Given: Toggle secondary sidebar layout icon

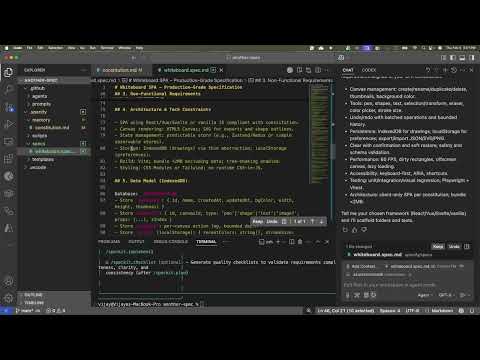Looking at the screenshot, I should pyautogui.click(x=472, y=58).
